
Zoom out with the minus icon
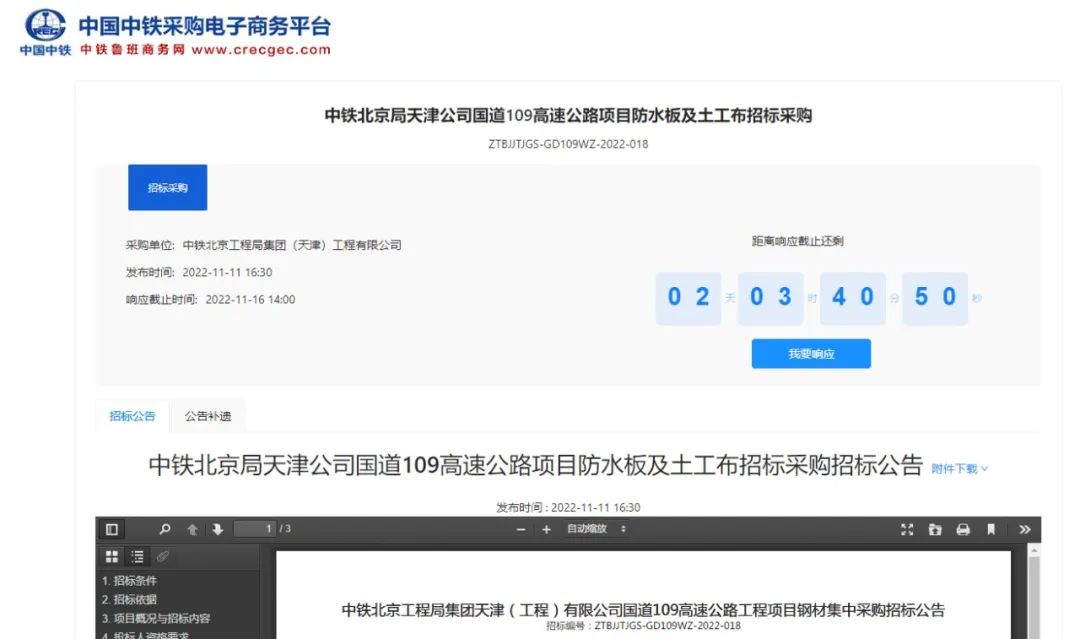point(521,529)
